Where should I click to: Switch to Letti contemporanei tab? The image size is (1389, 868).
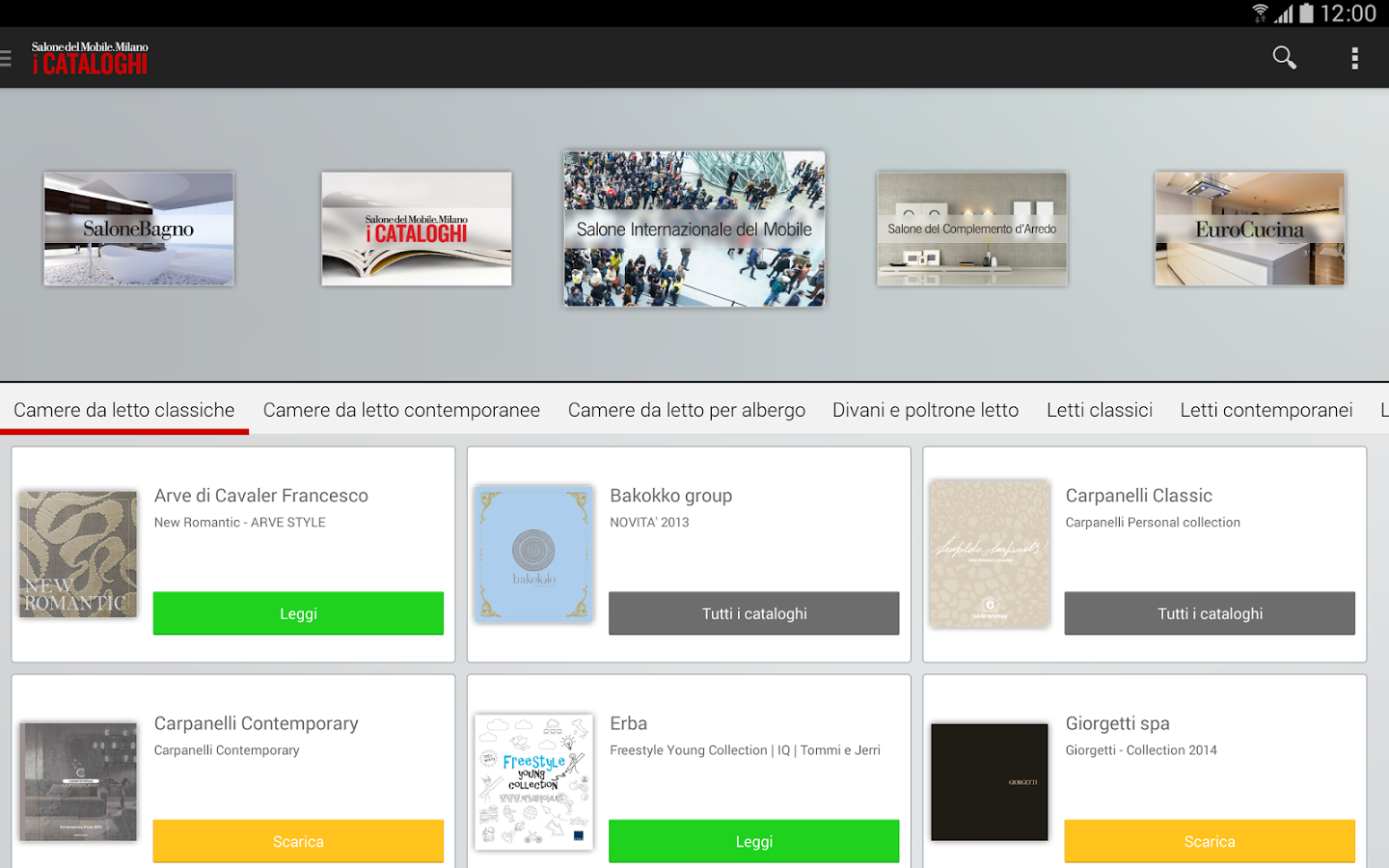tap(1266, 410)
